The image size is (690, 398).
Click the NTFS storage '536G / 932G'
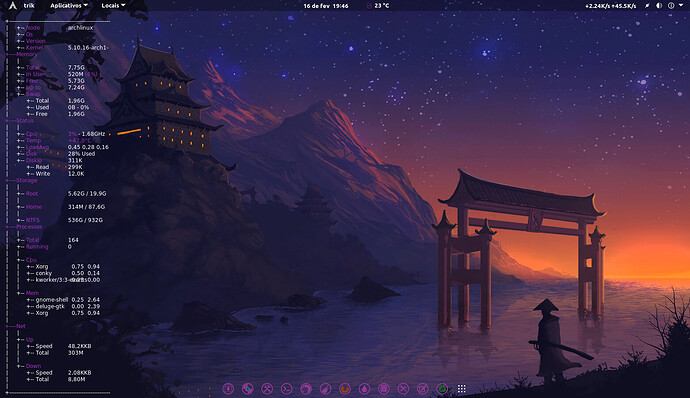pos(85,220)
